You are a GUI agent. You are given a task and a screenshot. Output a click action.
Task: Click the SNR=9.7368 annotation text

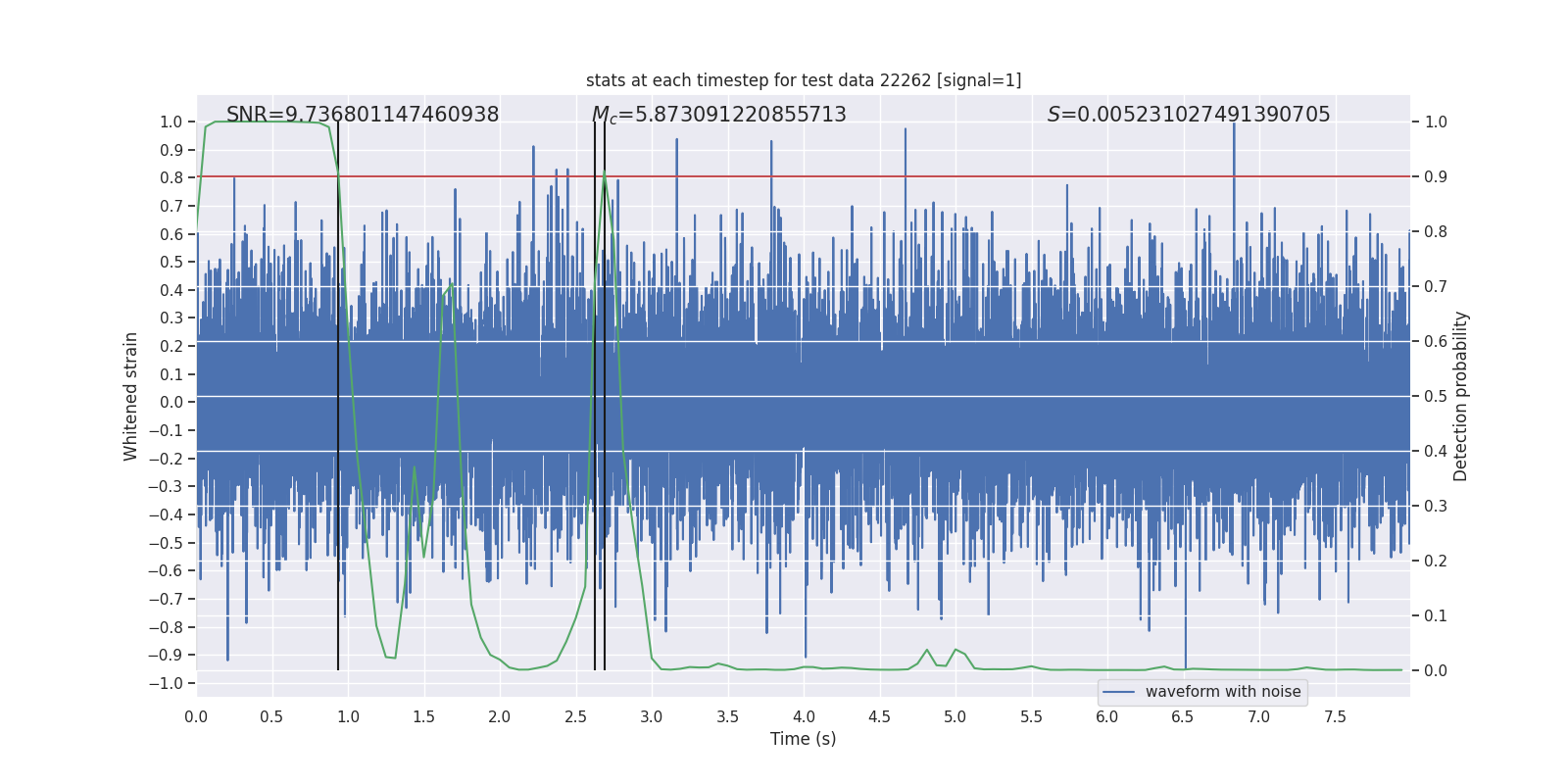tap(363, 115)
